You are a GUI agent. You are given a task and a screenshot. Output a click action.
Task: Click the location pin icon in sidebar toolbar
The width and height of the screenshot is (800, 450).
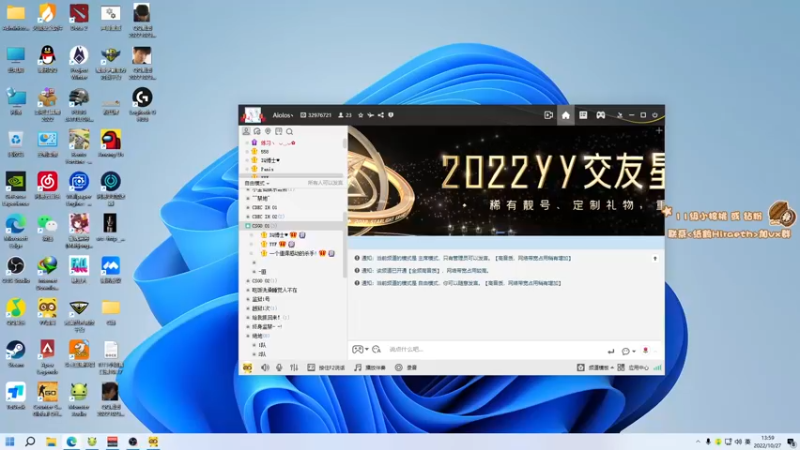[268, 132]
